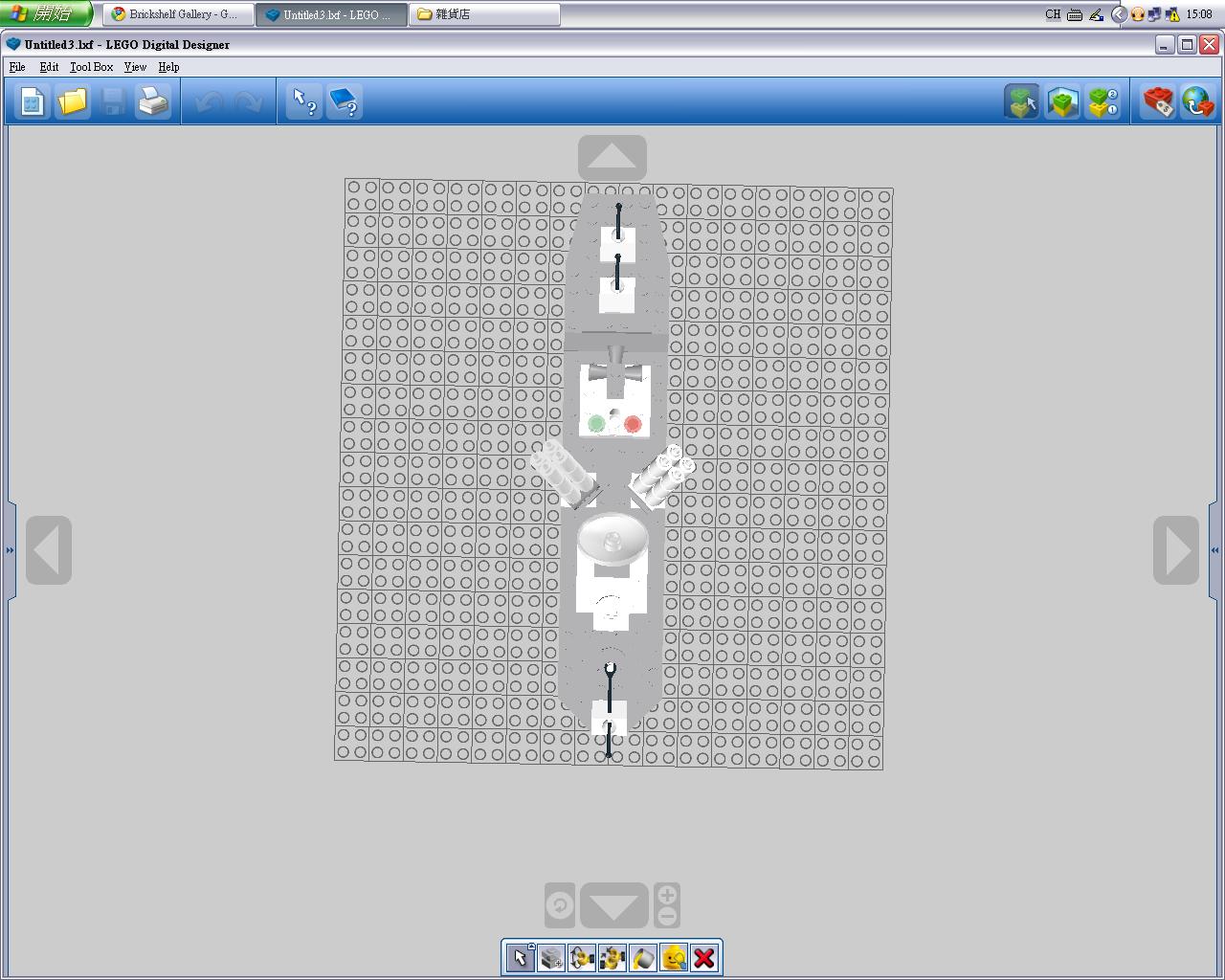The width and height of the screenshot is (1225, 980).
Task: Rotate camera view upward arrow
Action: pos(612,158)
